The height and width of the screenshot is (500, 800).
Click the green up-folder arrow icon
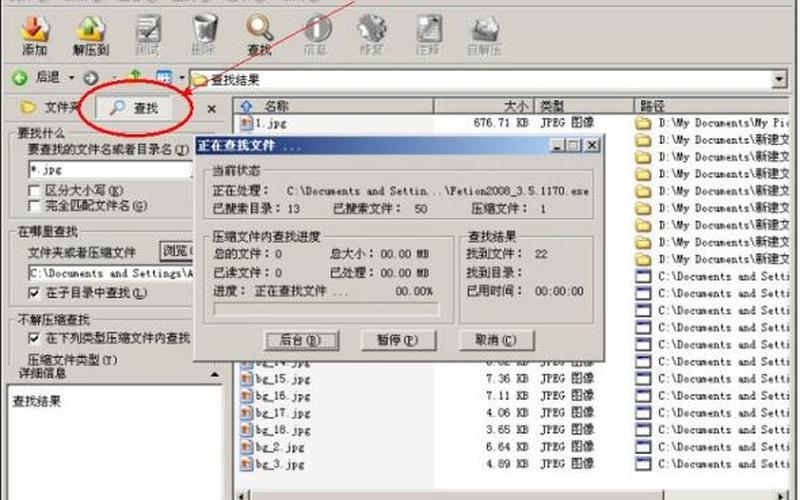tap(135, 77)
